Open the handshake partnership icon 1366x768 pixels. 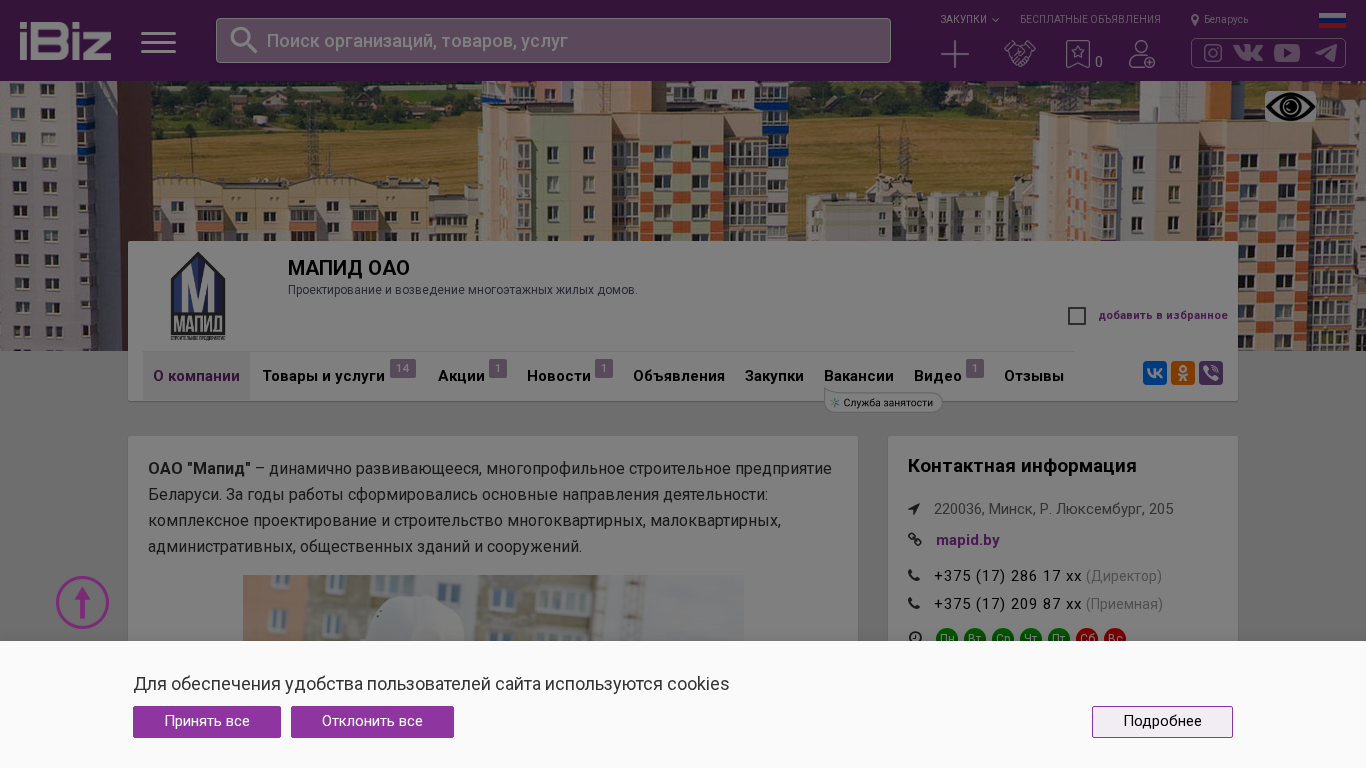click(1020, 54)
